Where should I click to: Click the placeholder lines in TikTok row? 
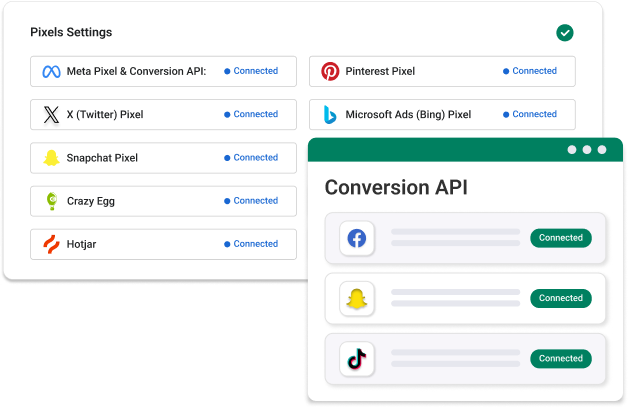[455, 358]
